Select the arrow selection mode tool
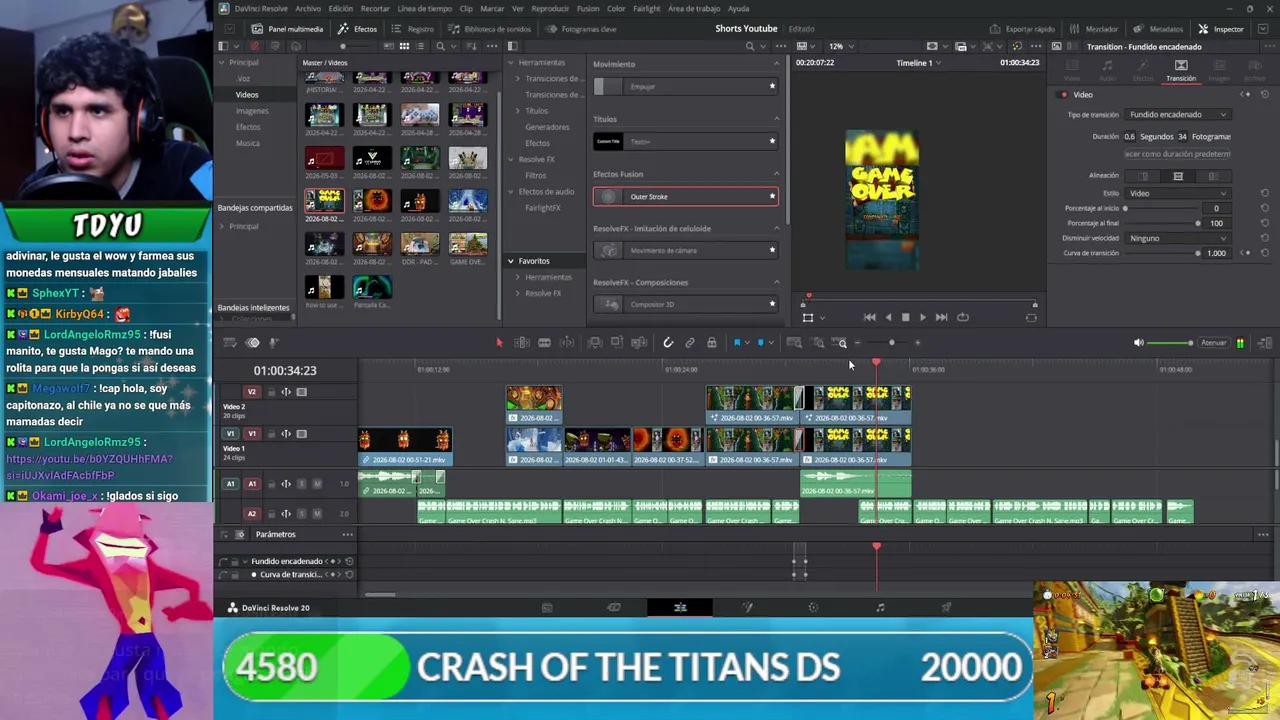1280x720 pixels. coord(499,343)
